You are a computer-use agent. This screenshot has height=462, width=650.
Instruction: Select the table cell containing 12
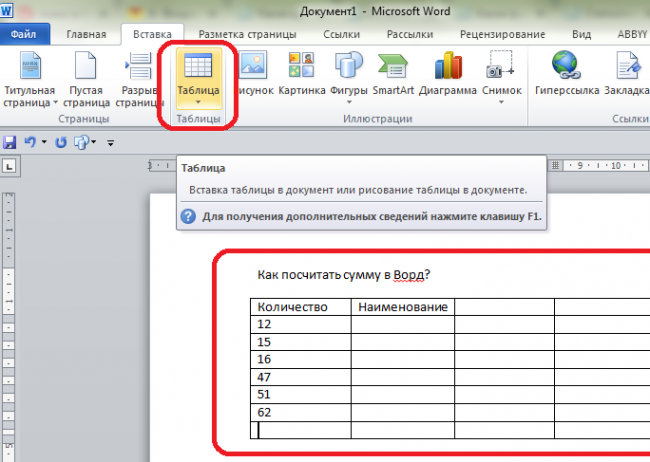[301, 324]
